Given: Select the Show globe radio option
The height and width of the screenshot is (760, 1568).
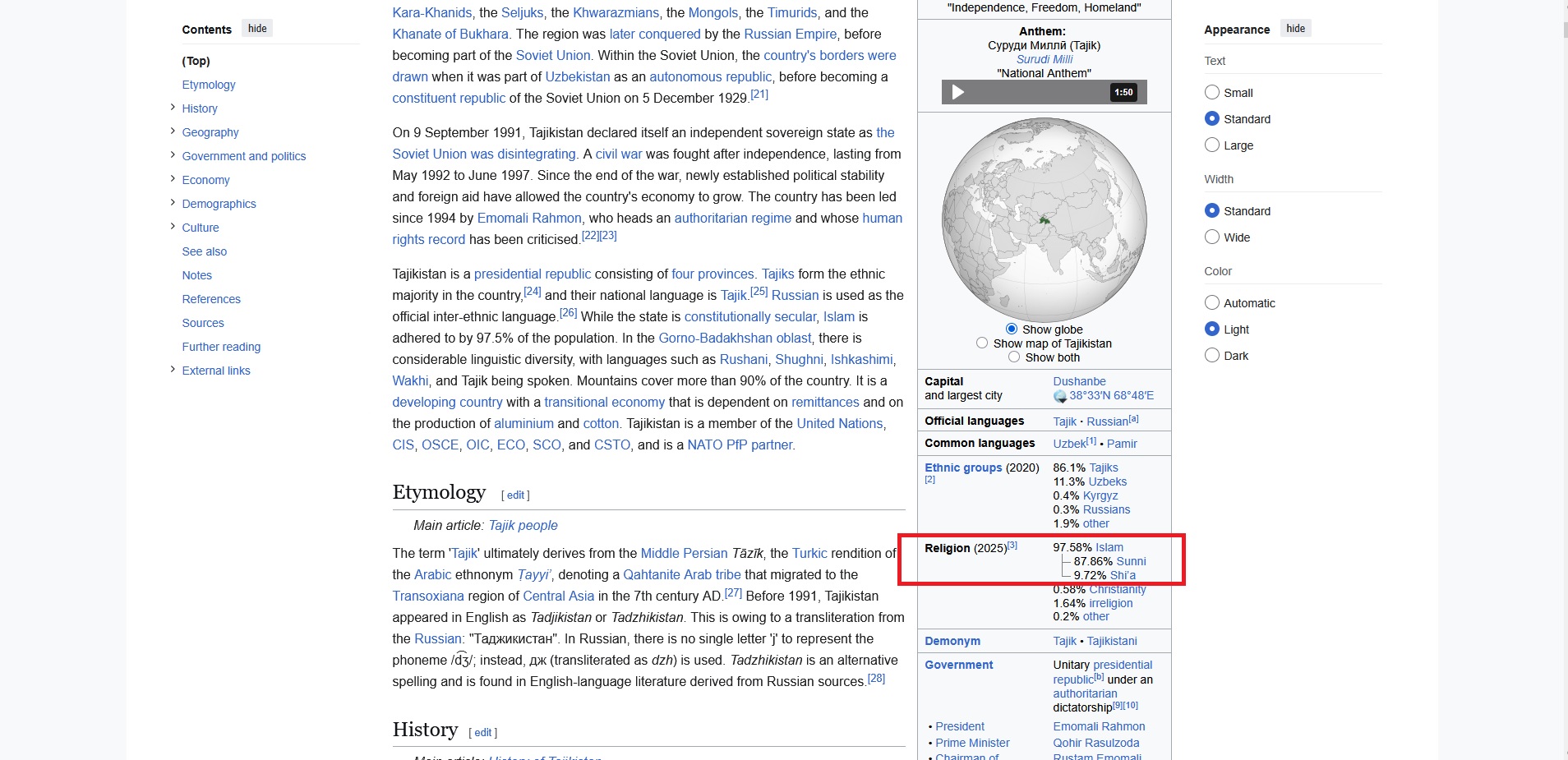Looking at the screenshot, I should click(1012, 329).
